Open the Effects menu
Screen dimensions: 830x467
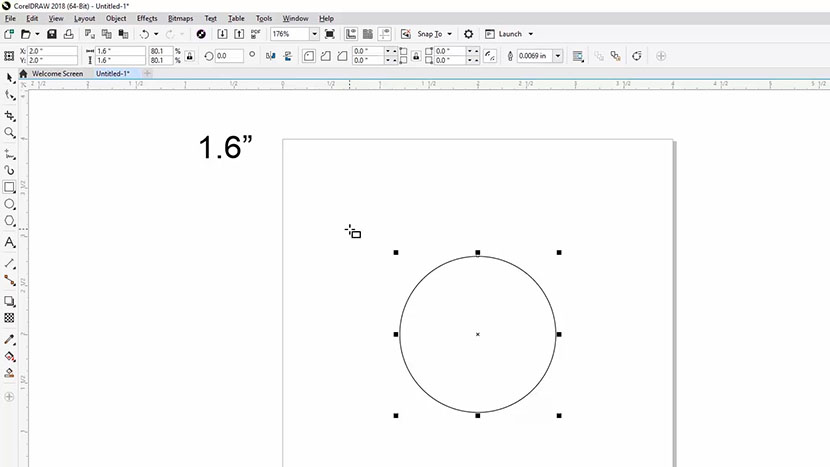[147, 18]
